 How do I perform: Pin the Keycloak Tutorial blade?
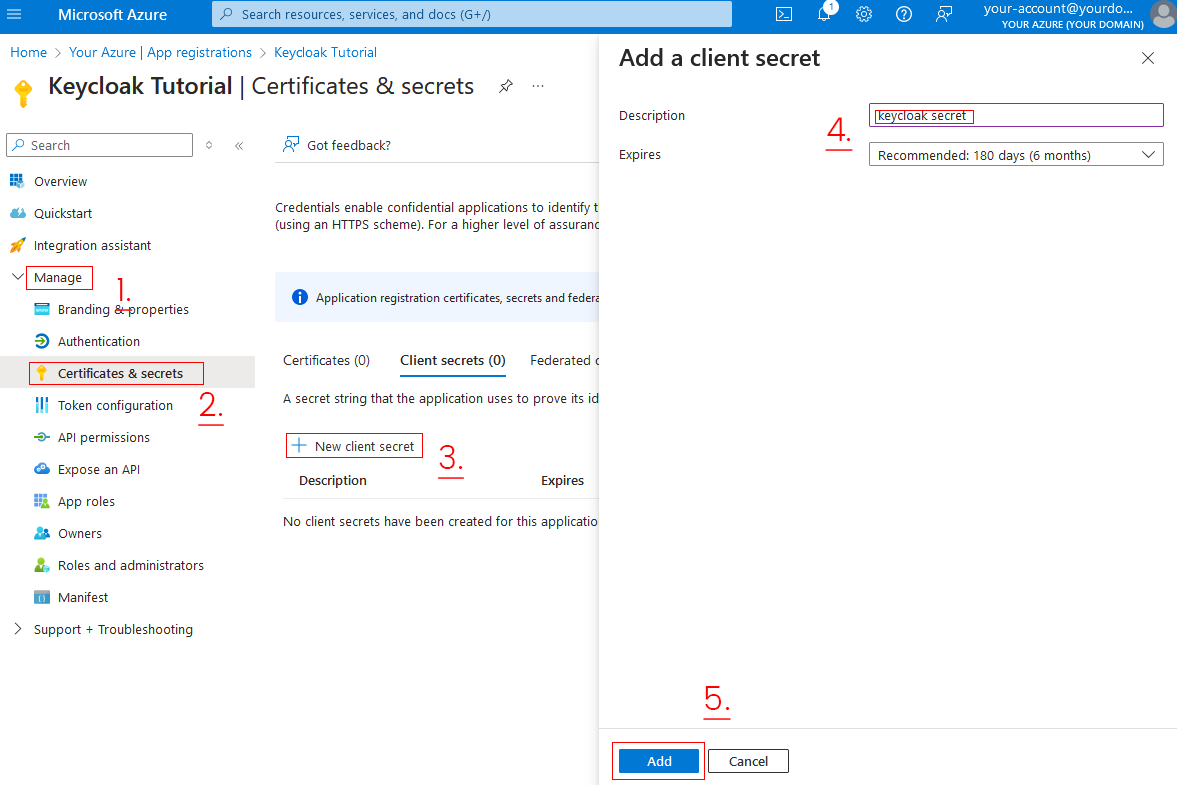(x=506, y=86)
